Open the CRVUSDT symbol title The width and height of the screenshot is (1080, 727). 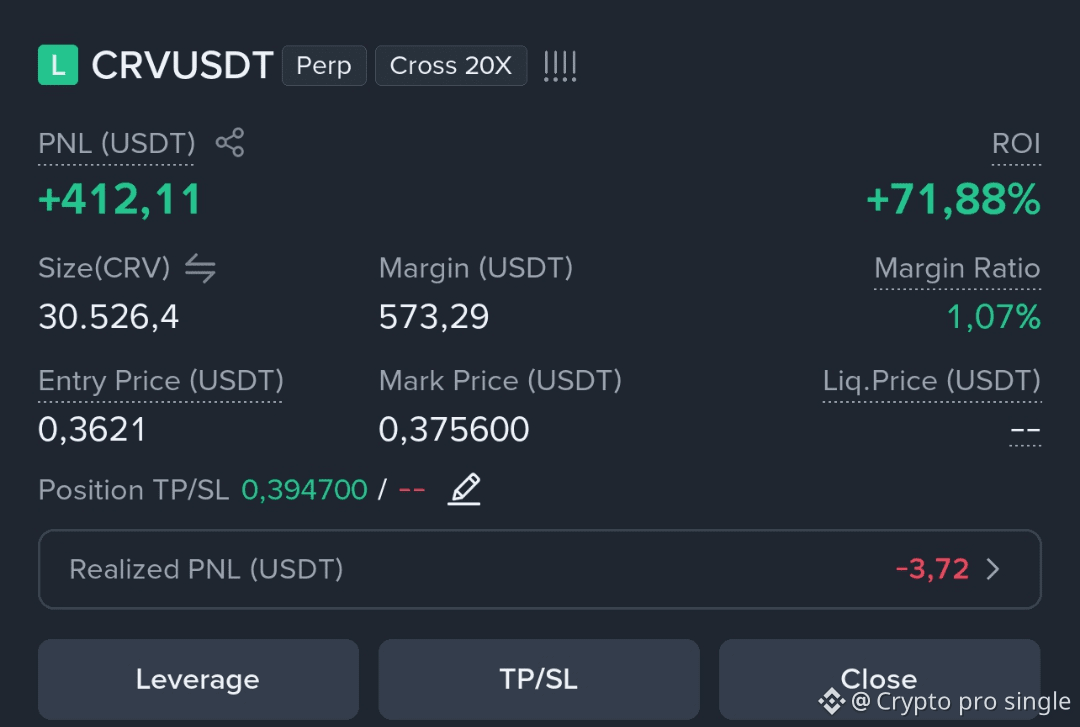183,65
